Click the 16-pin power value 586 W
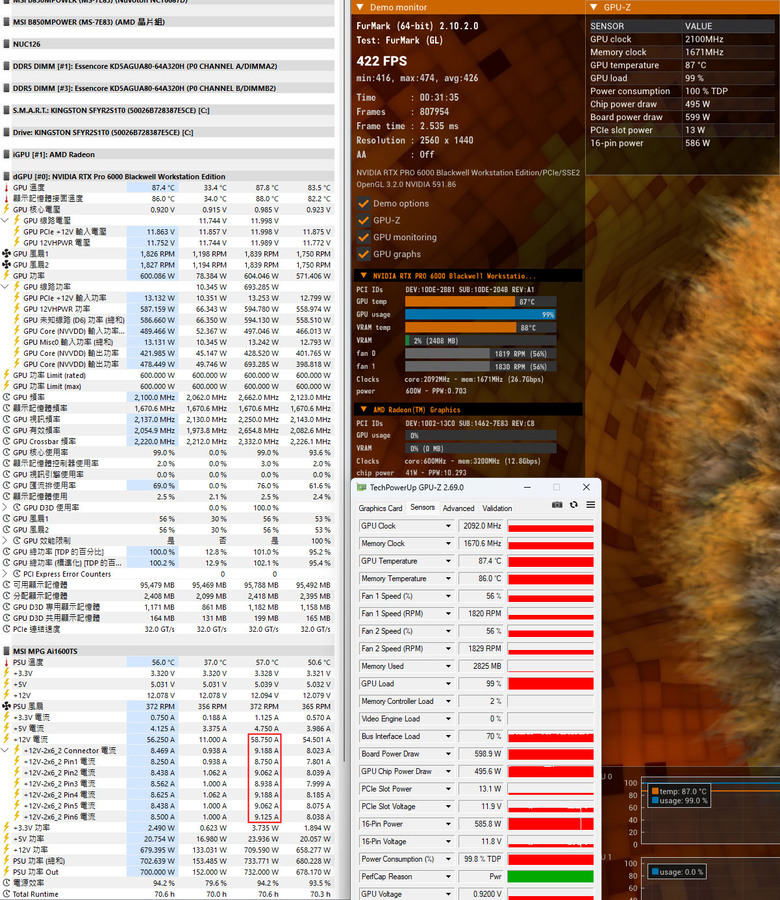The width and height of the screenshot is (780, 900). 697,143
